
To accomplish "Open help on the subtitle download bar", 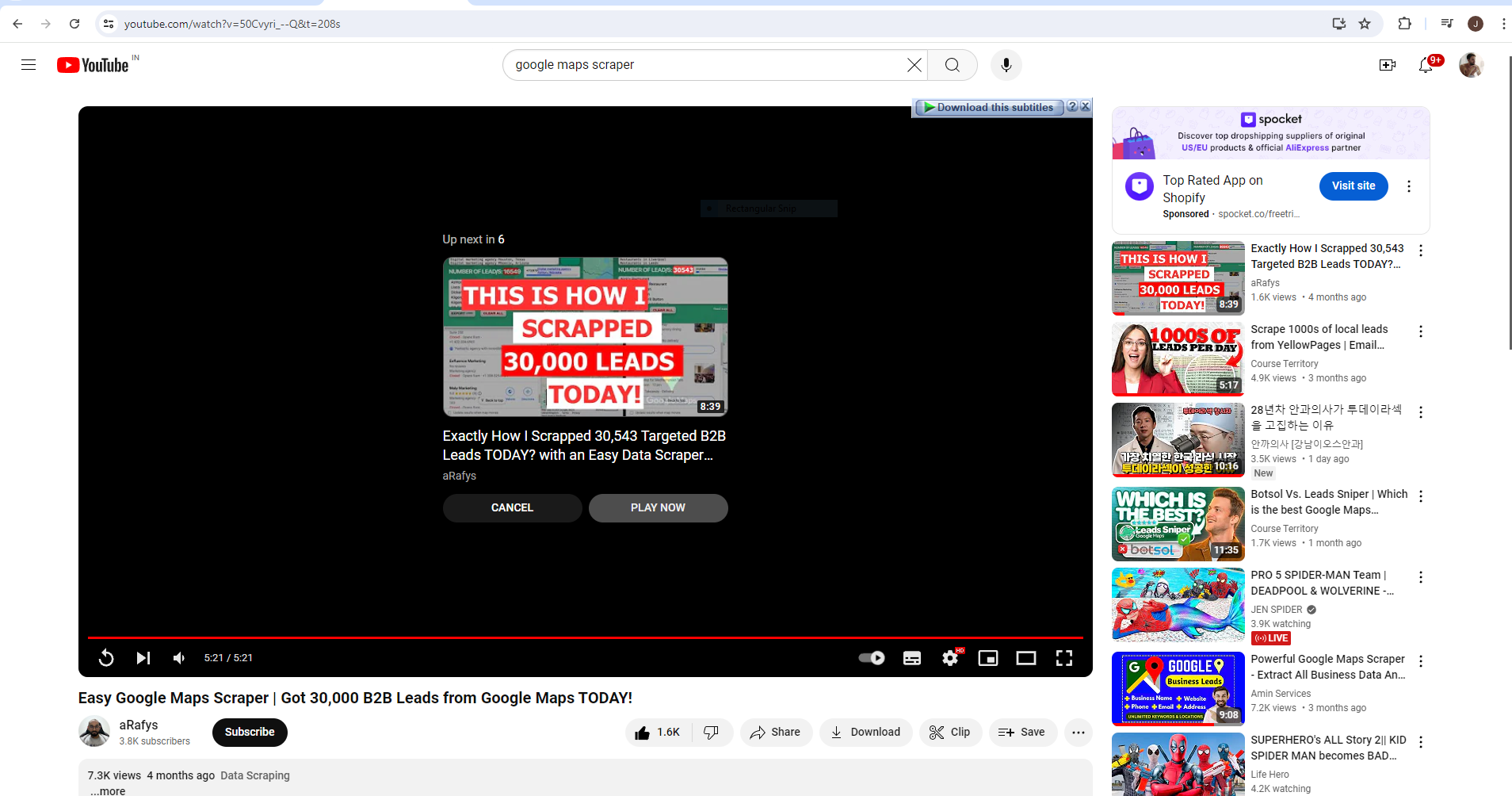I will (x=1072, y=106).
